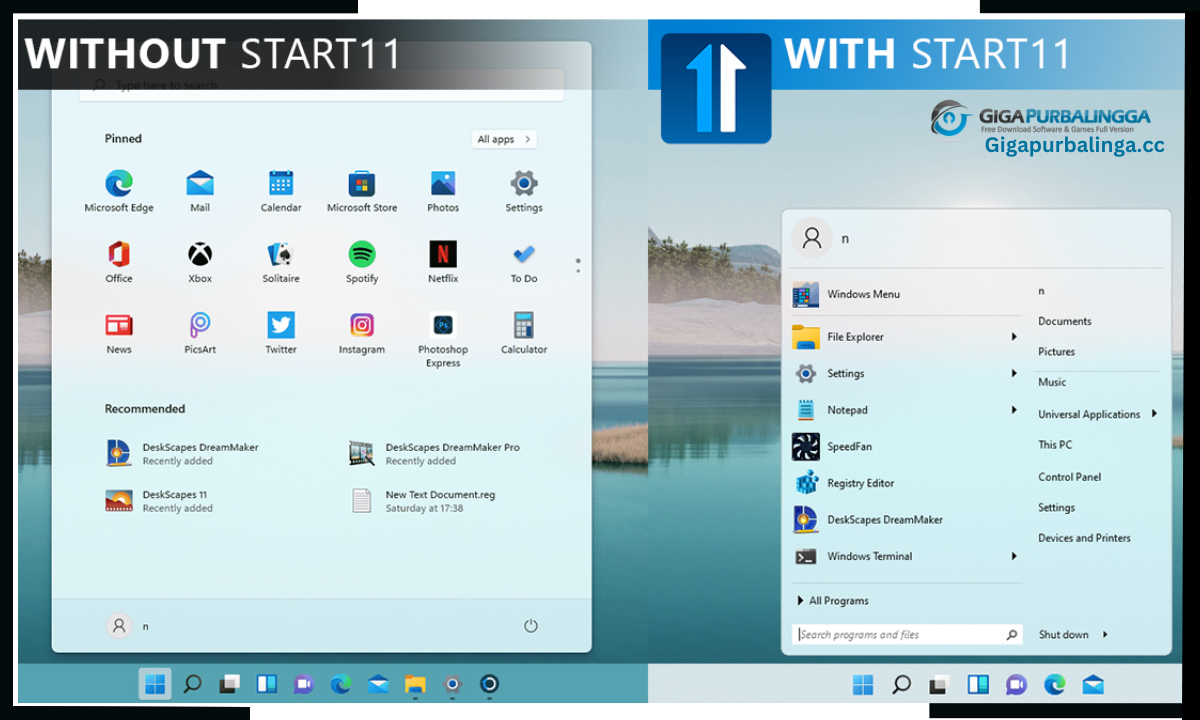Open Search on the left taskbar

[192, 684]
